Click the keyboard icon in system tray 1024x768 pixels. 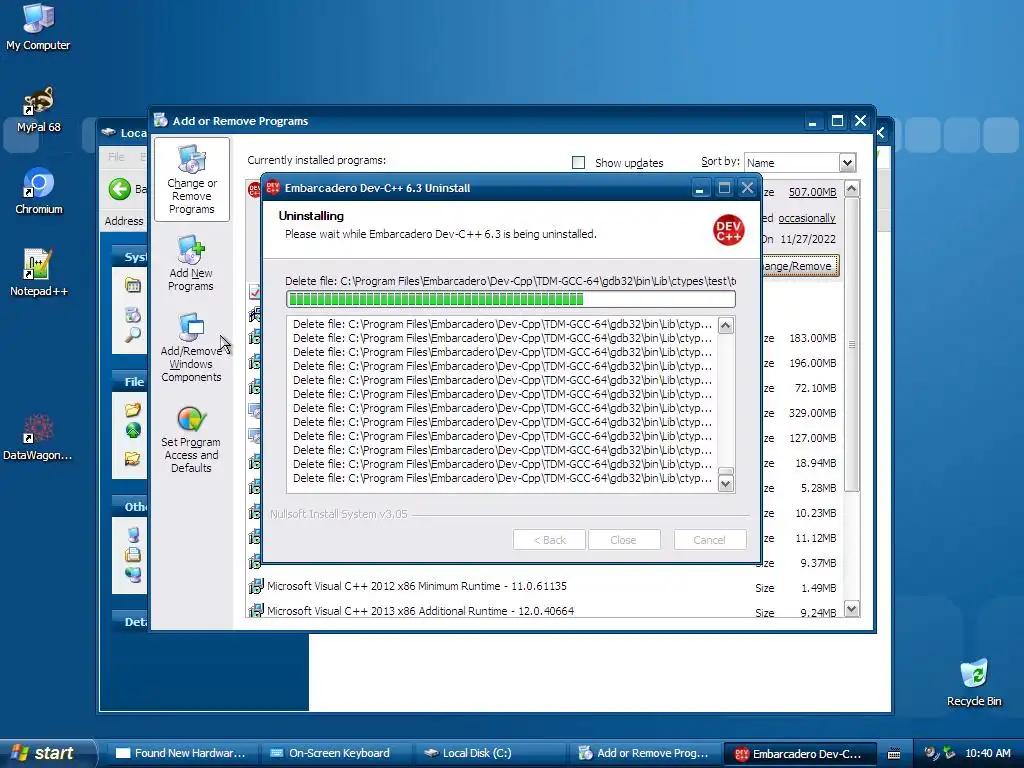(894, 754)
